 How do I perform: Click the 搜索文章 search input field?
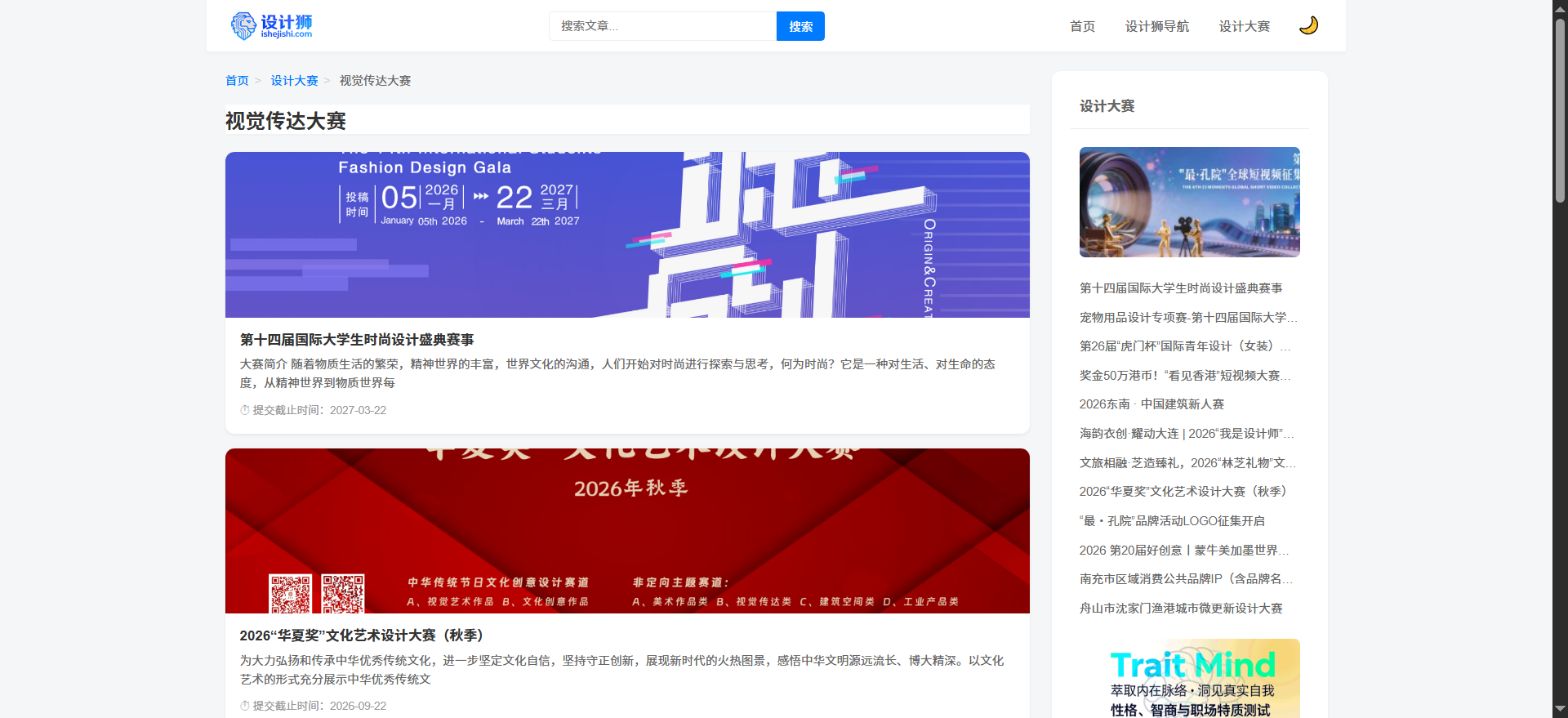pos(662,26)
